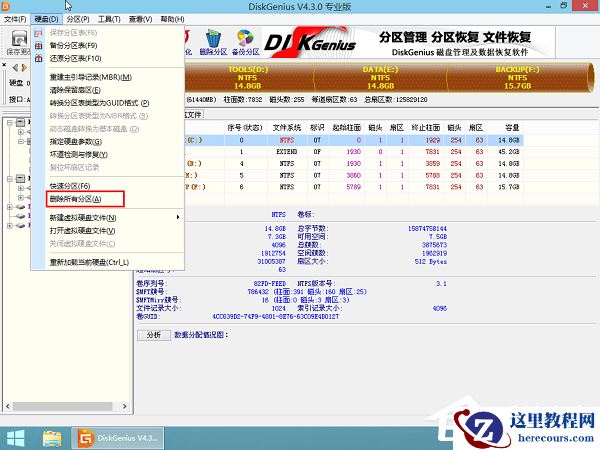Close the open 硬盘(D) menu
The image size is (600, 450).
46,19
